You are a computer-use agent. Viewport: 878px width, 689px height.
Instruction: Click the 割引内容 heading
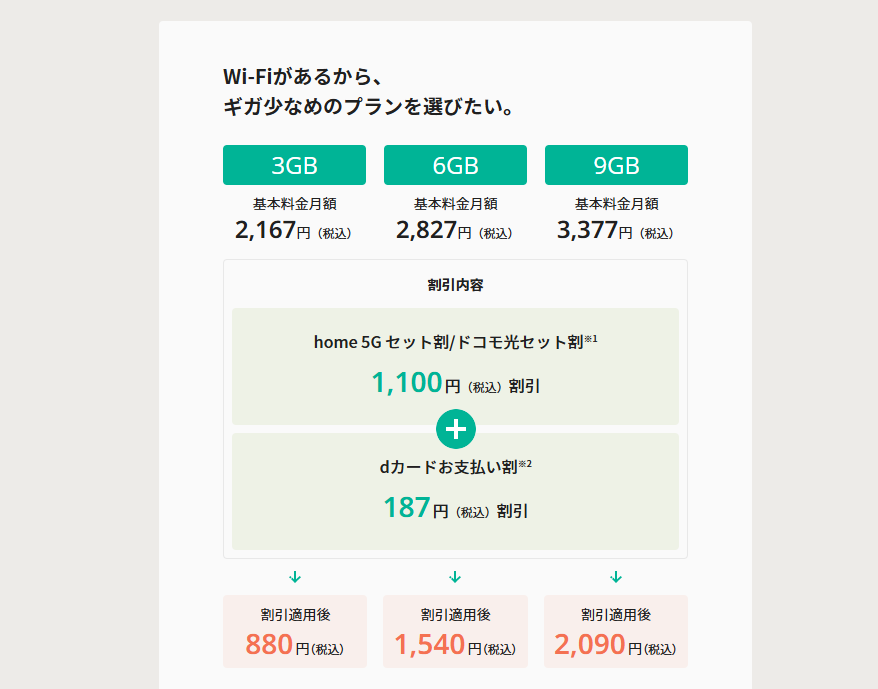coord(455,285)
